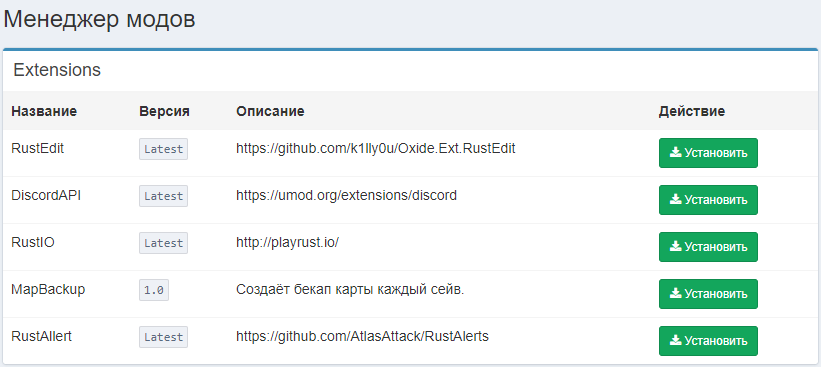Install the DiscordAPI extension
The width and height of the screenshot is (821, 367).
(708, 200)
